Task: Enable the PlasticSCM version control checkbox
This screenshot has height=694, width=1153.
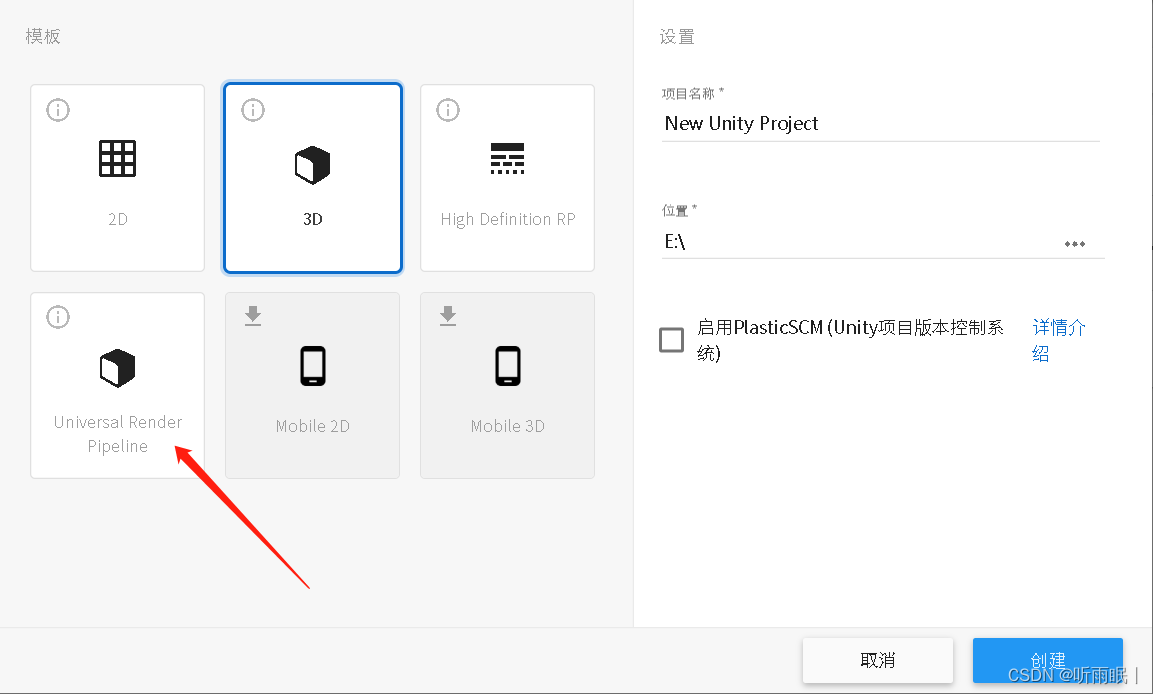Action: [671, 340]
